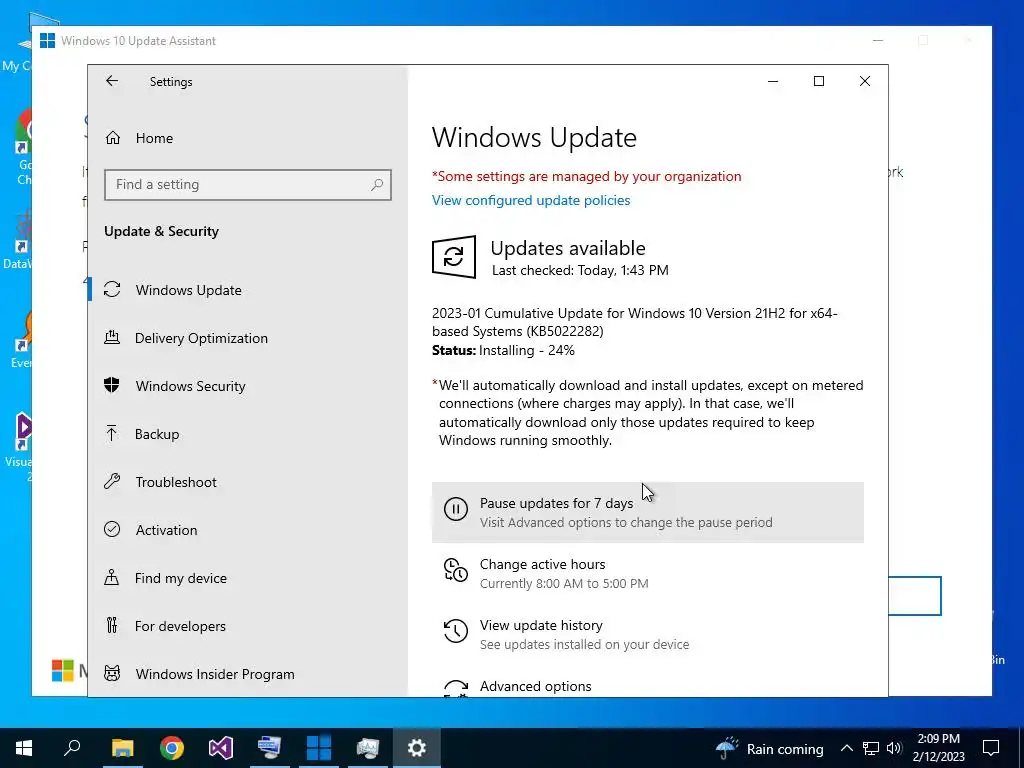Image resolution: width=1024 pixels, height=768 pixels.
Task: Click the Backup upload arrow icon
Action: click(x=112, y=433)
